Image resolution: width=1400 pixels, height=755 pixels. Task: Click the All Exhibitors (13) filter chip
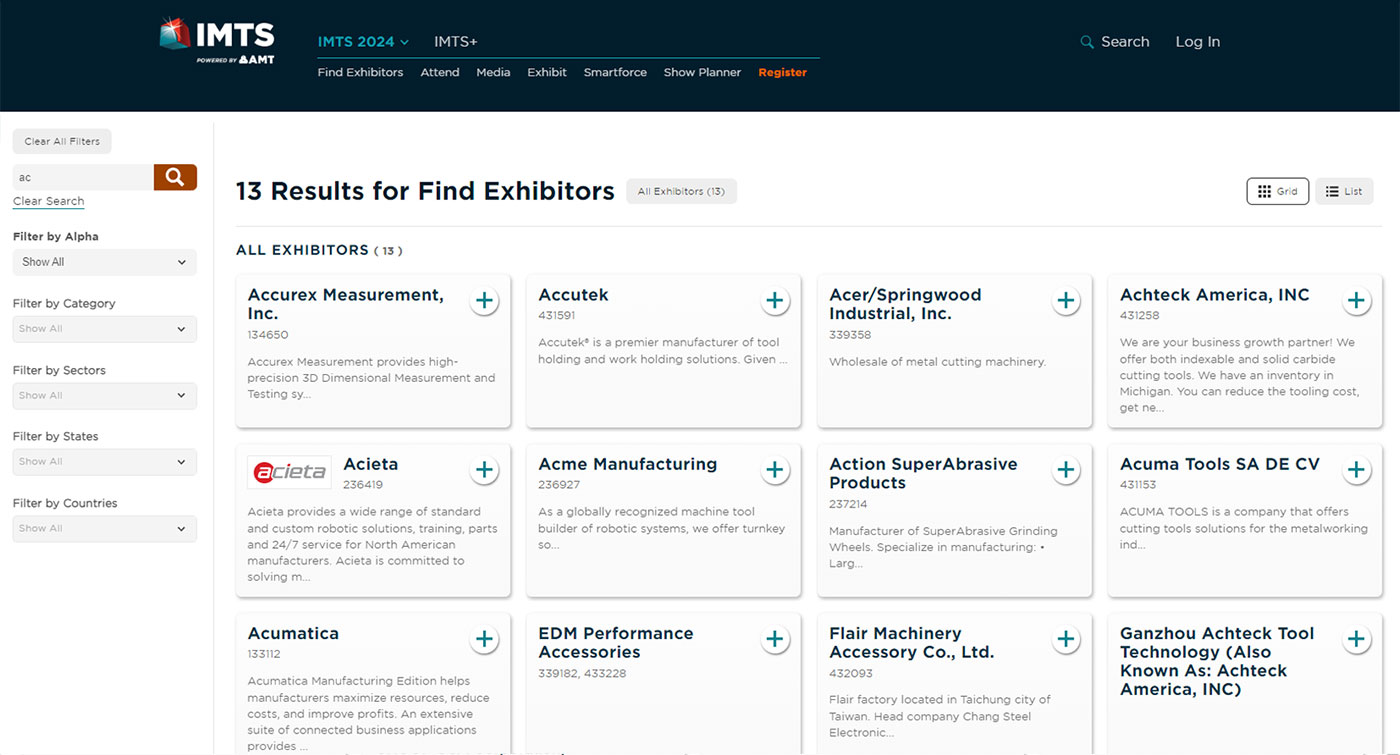[681, 191]
